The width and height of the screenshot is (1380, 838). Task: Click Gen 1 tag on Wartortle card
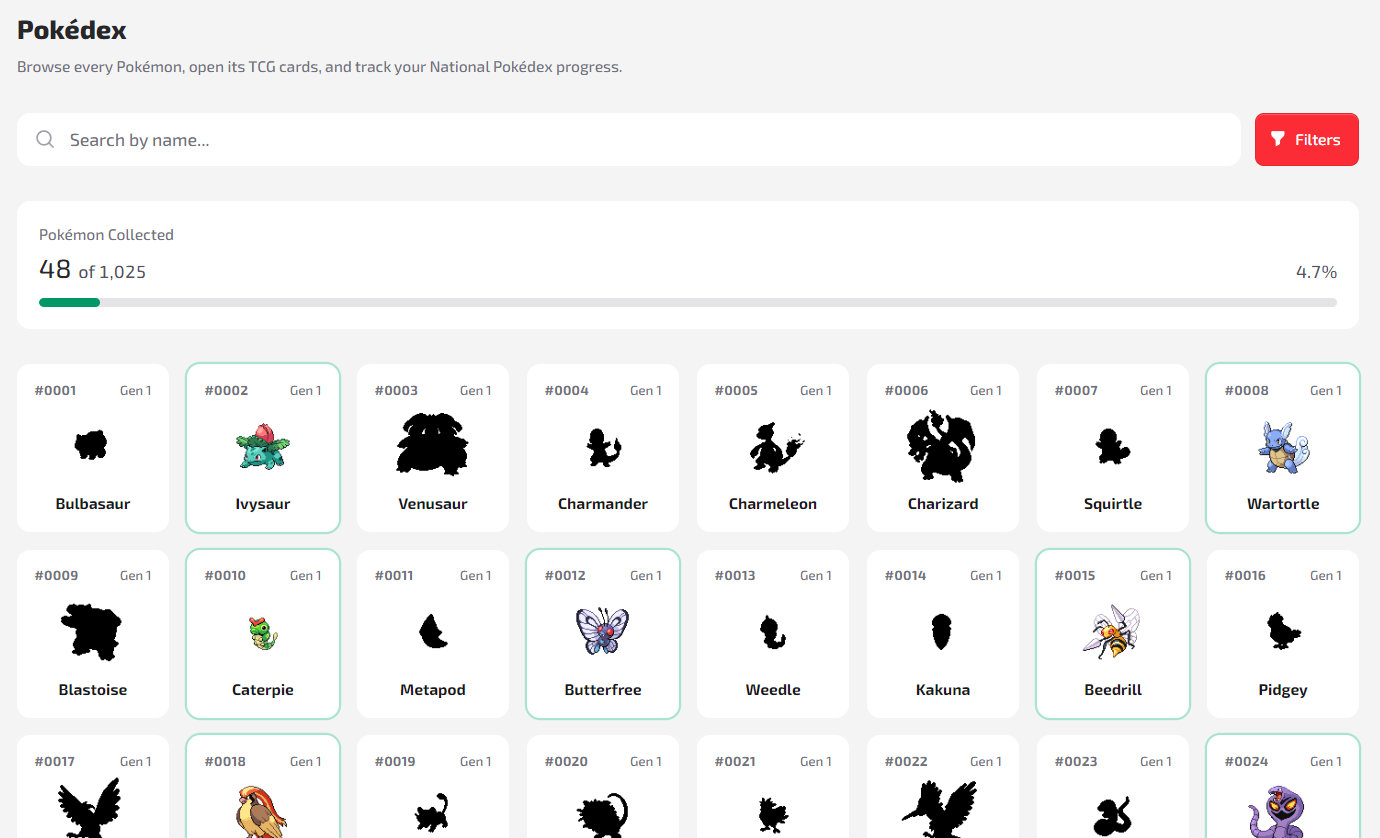point(1325,390)
